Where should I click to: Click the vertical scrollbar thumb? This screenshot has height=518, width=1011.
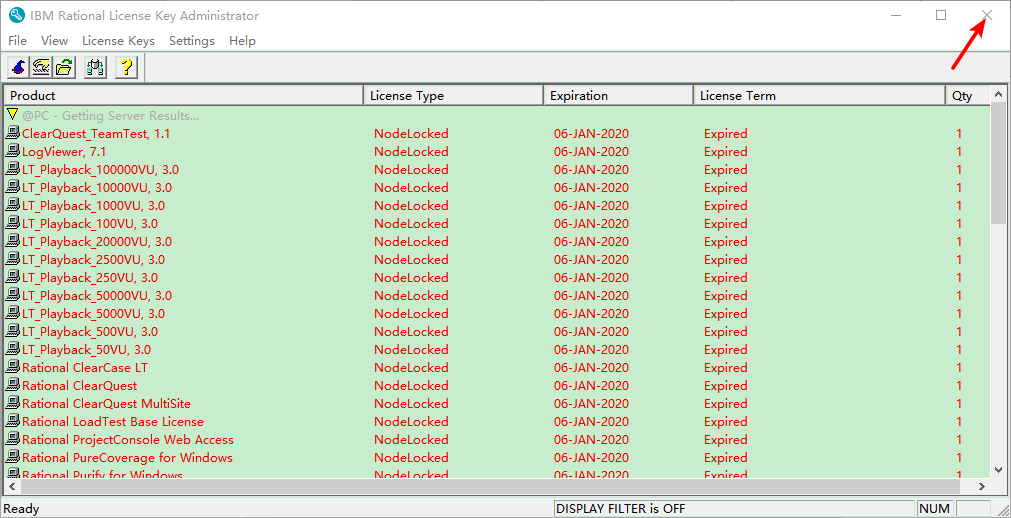click(x=999, y=163)
